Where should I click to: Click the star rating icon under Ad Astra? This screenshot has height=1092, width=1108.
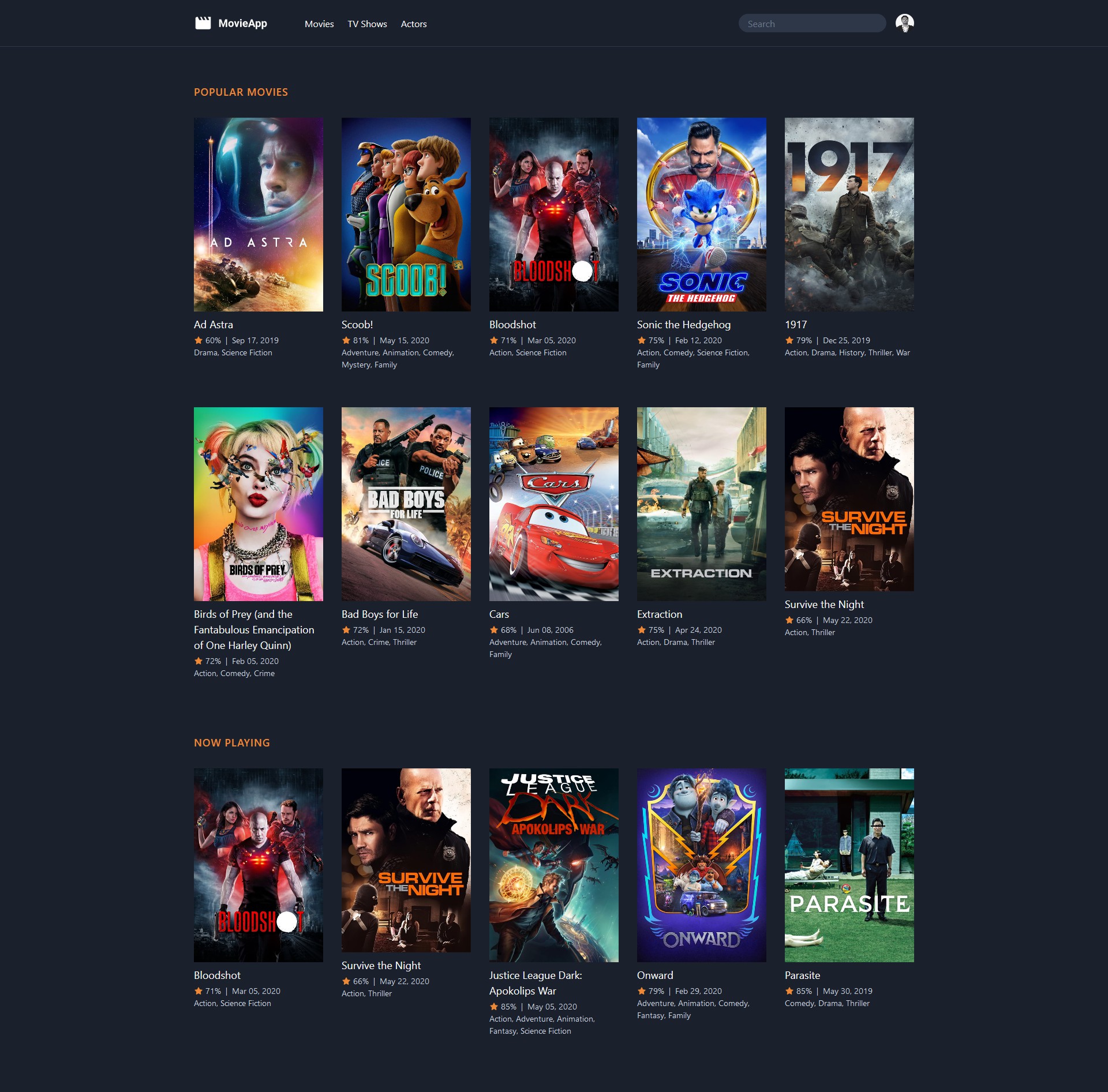199,340
